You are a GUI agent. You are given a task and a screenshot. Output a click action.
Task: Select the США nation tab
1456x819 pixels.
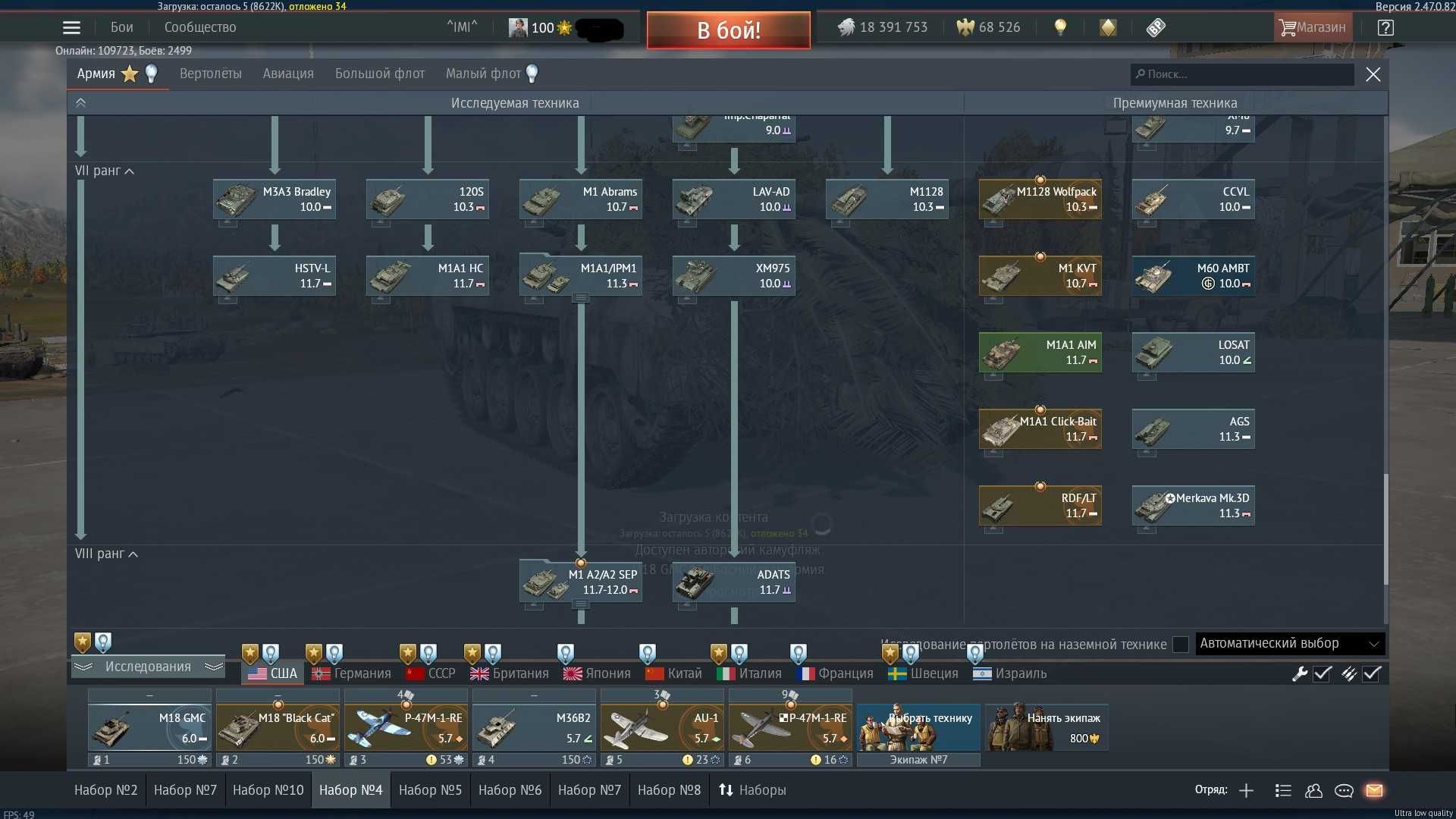[272, 673]
